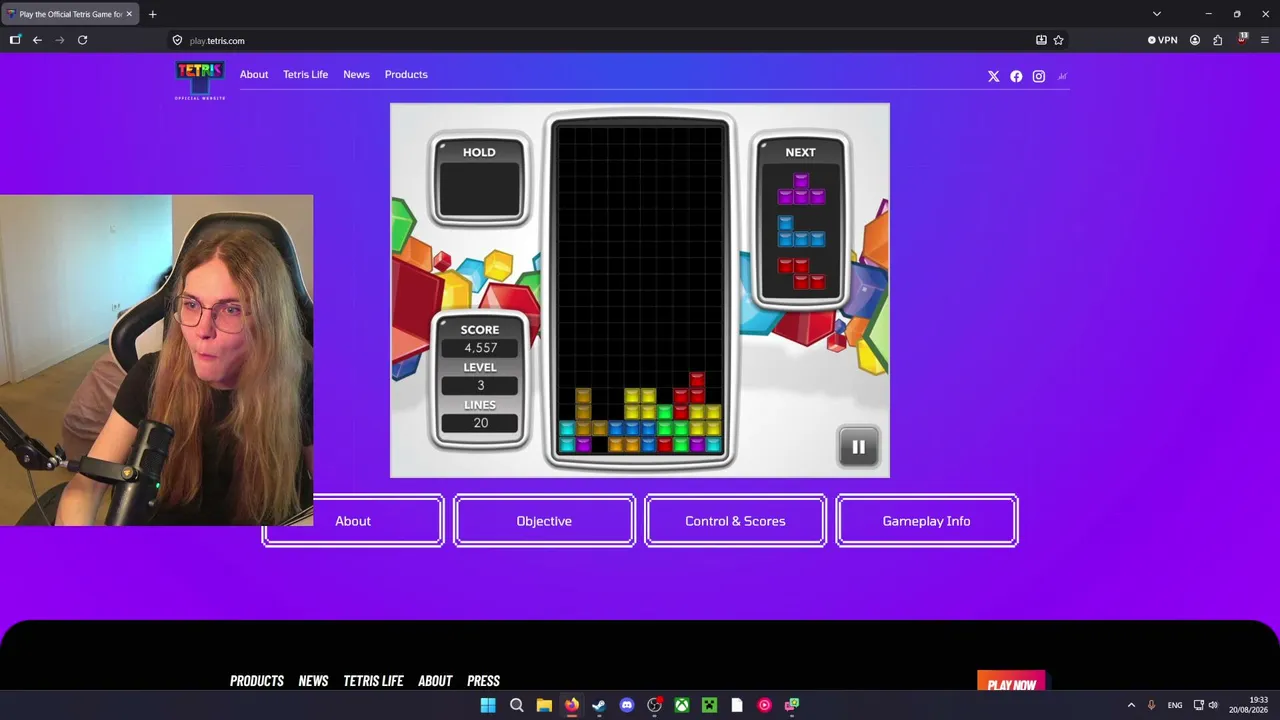
Task: Open Discord from the taskbar
Action: click(627, 705)
